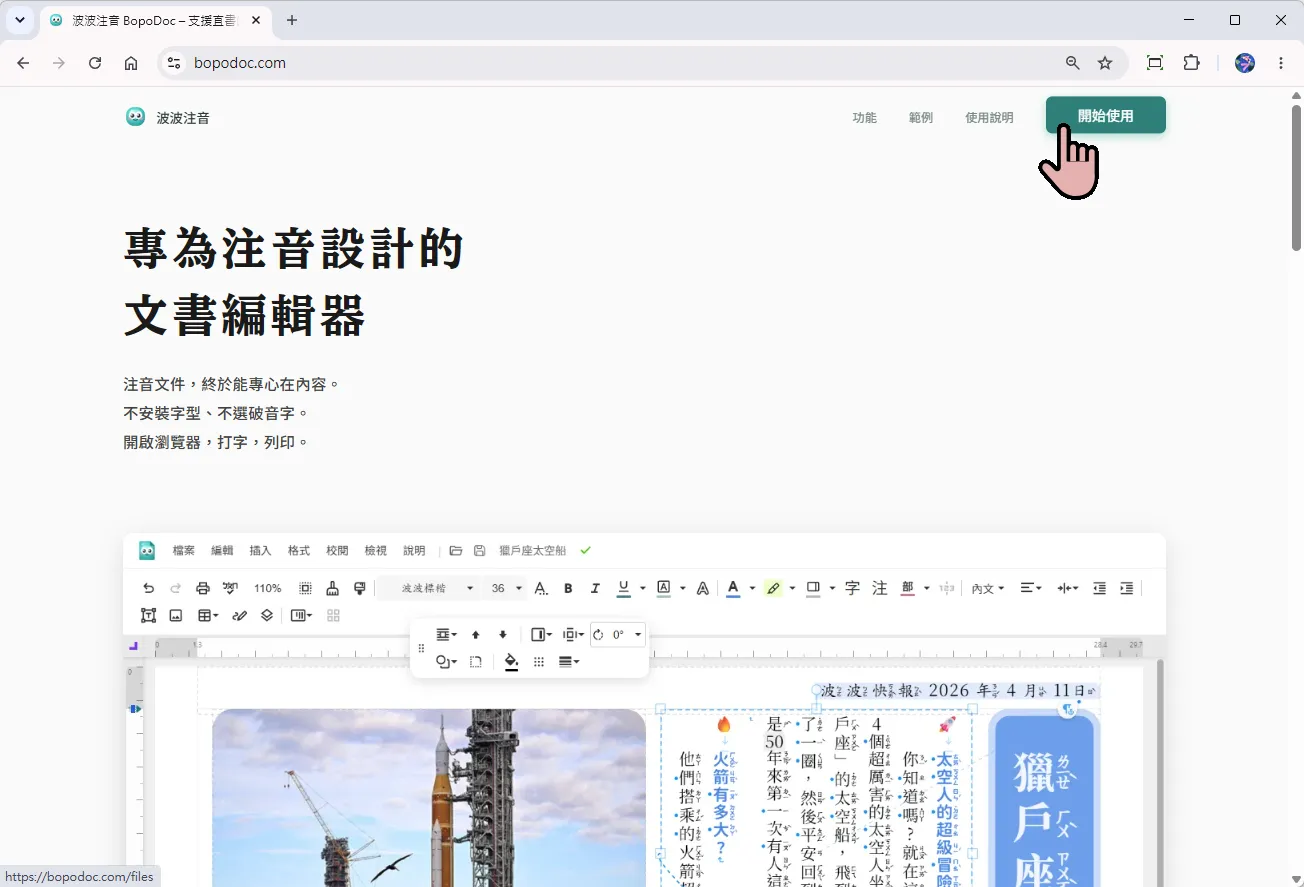Go to the 使用說明 navigation link

tap(989, 117)
